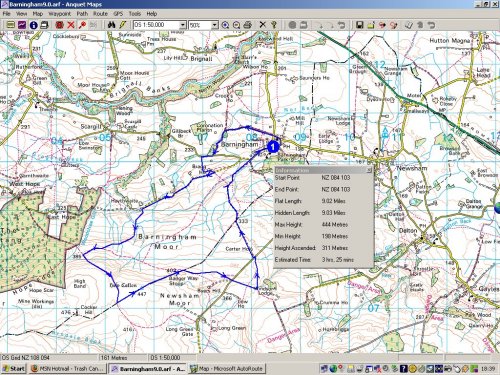This screenshot has width=500, height=375.
Task: Open the OS 1:50,000 map scale dropdown
Action: tap(183, 25)
